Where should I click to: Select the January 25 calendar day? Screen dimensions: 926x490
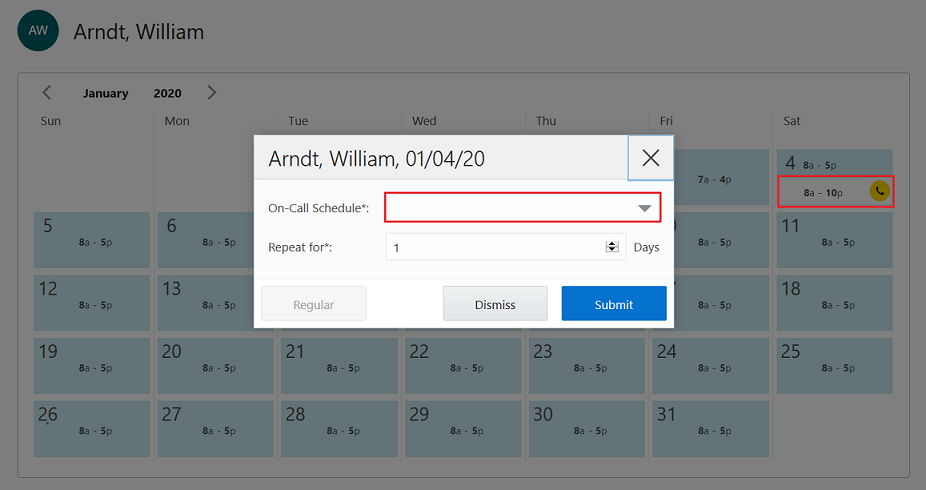(x=834, y=366)
